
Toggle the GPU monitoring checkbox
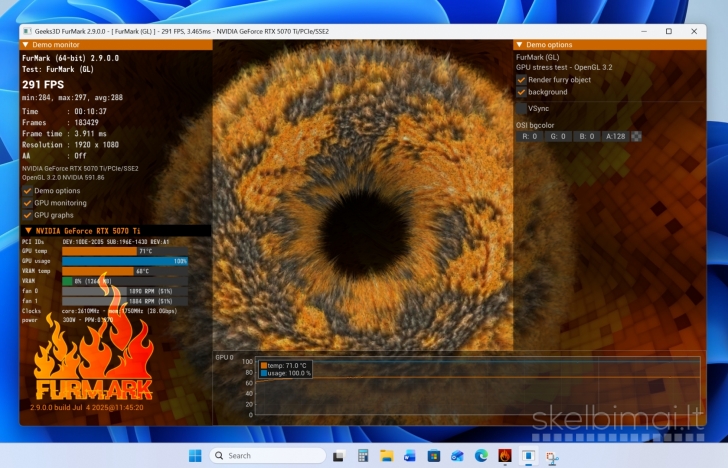(x=27, y=202)
